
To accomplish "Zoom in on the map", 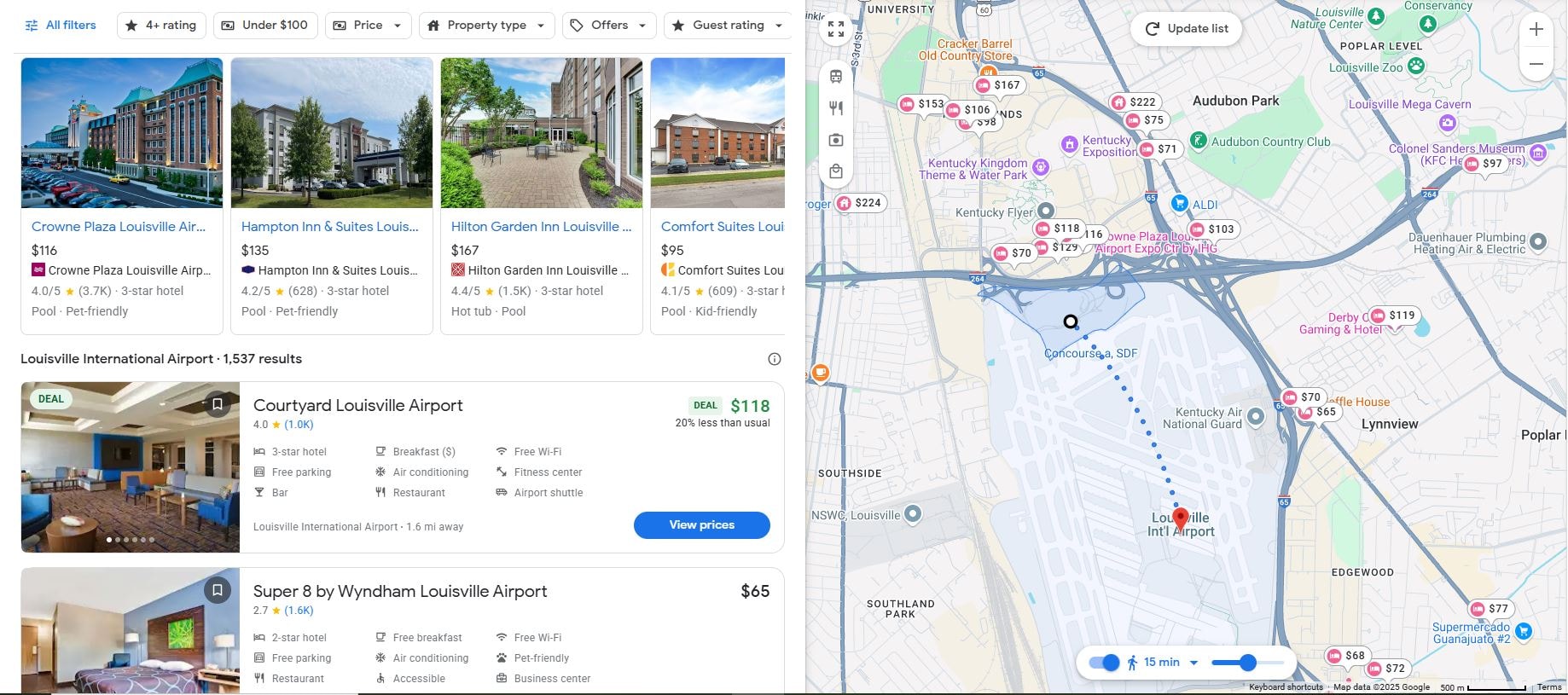I will click(x=1536, y=30).
